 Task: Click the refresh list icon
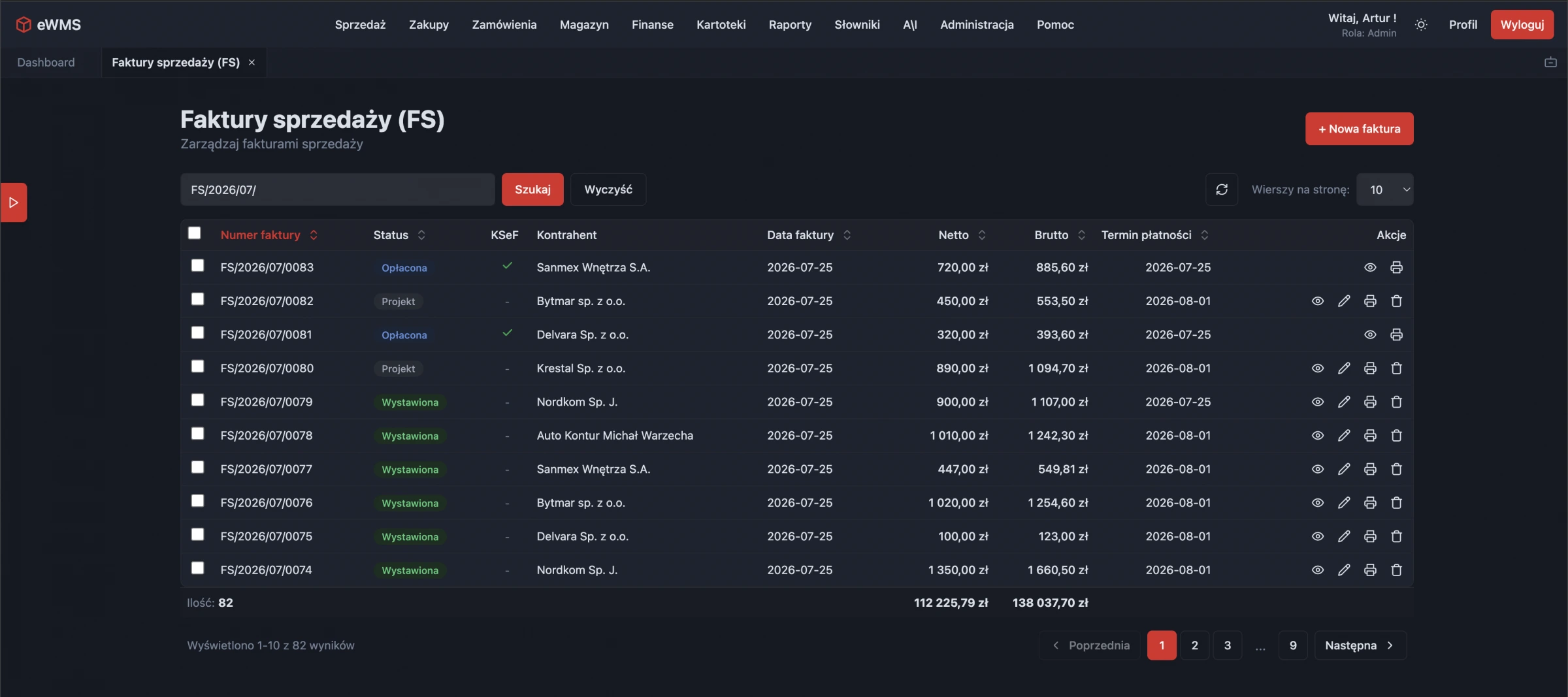tap(1222, 189)
